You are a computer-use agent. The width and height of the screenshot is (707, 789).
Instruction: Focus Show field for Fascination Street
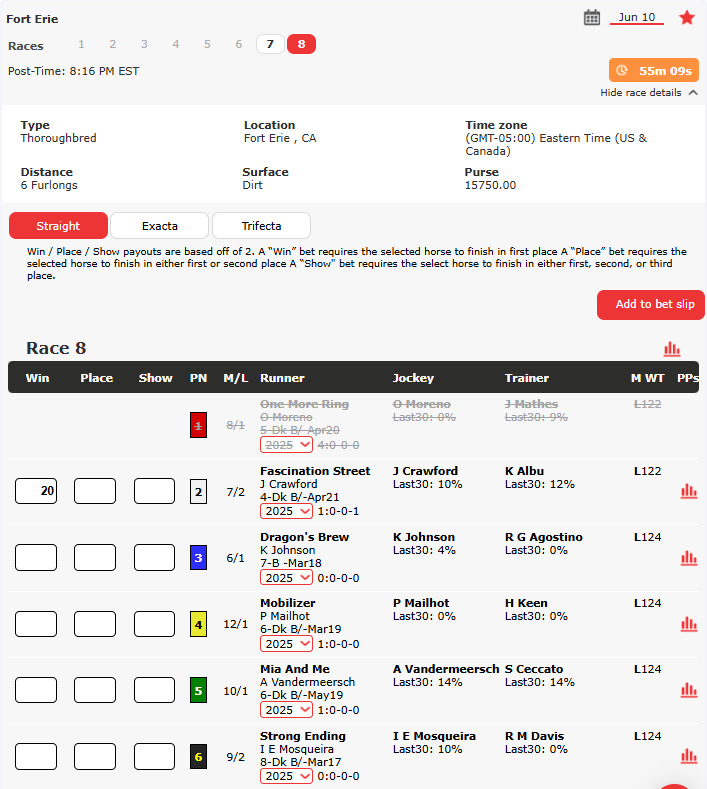(x=154, y=491)
